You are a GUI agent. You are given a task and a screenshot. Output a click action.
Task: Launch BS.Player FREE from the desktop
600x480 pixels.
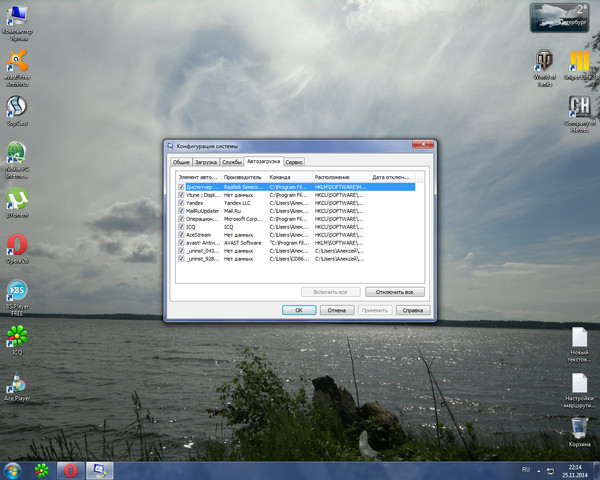click(x=17, y=298)
